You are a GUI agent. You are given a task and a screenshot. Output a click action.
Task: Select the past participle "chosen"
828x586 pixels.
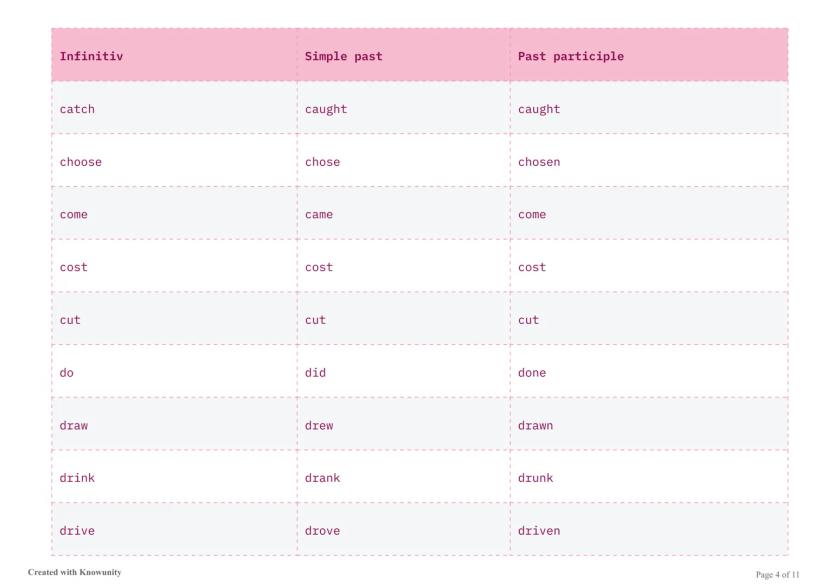point(539,162)
